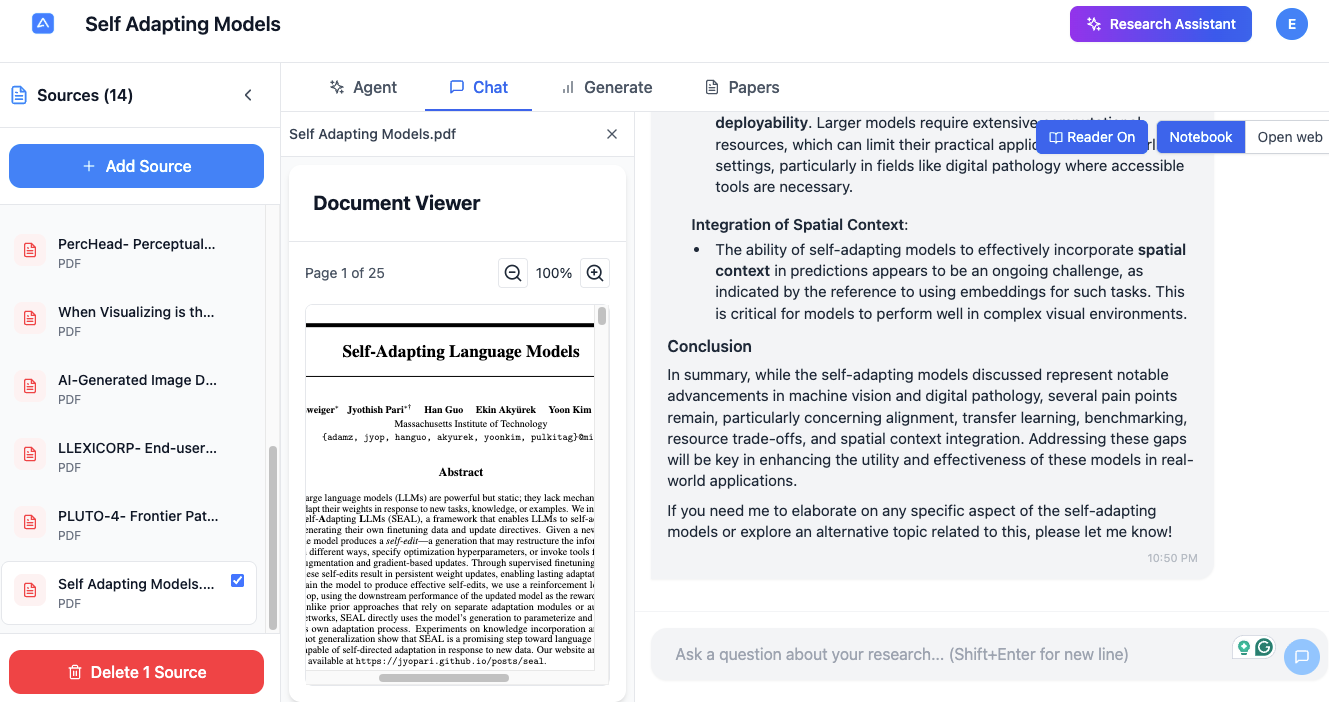
Task: Close the Self Adapting Models.pdf viewer
Action: coord(612,134)
